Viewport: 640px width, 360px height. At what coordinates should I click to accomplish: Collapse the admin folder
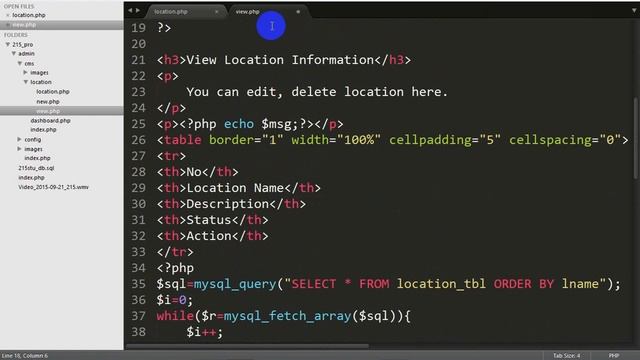pyautogui.click(x=14, y=53)
